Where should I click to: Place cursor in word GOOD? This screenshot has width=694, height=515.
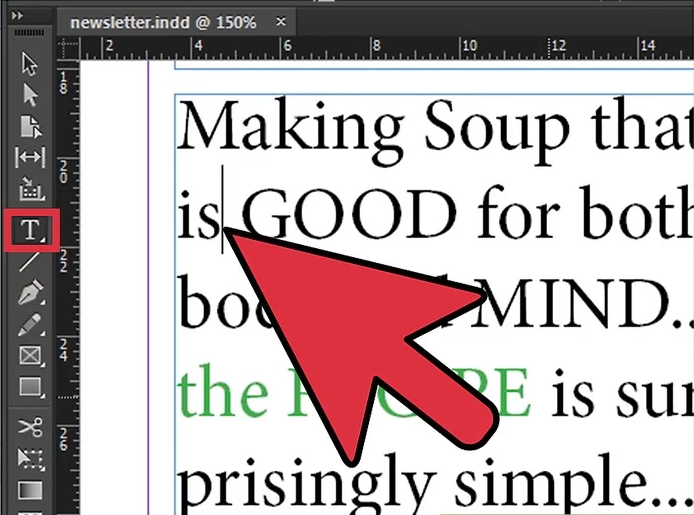[x=349, y=214]
